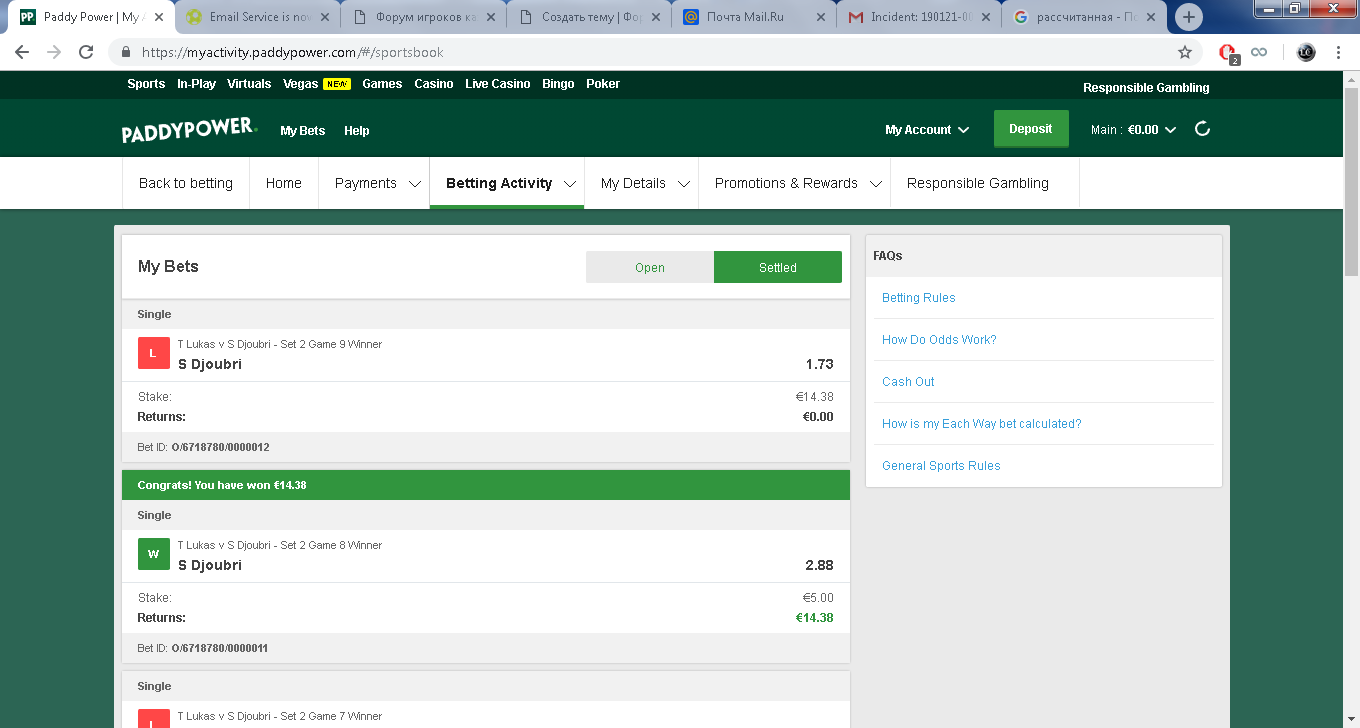Refresh balance with circular arrow icon
The height and width of the screenshot is (728, 1360).
click(1203, 129)
